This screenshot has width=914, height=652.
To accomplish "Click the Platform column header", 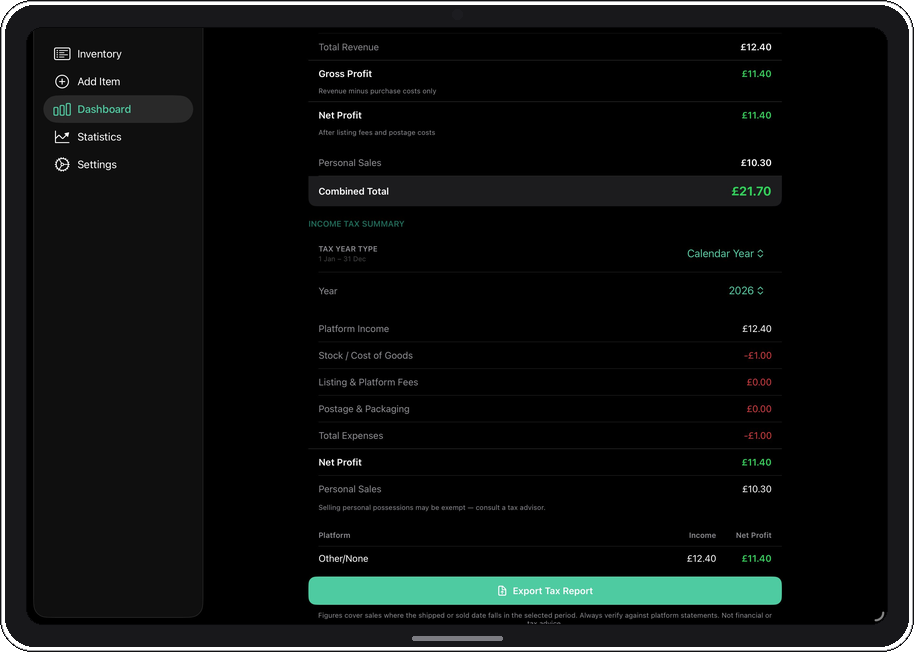I will click(x=334, y=535).
